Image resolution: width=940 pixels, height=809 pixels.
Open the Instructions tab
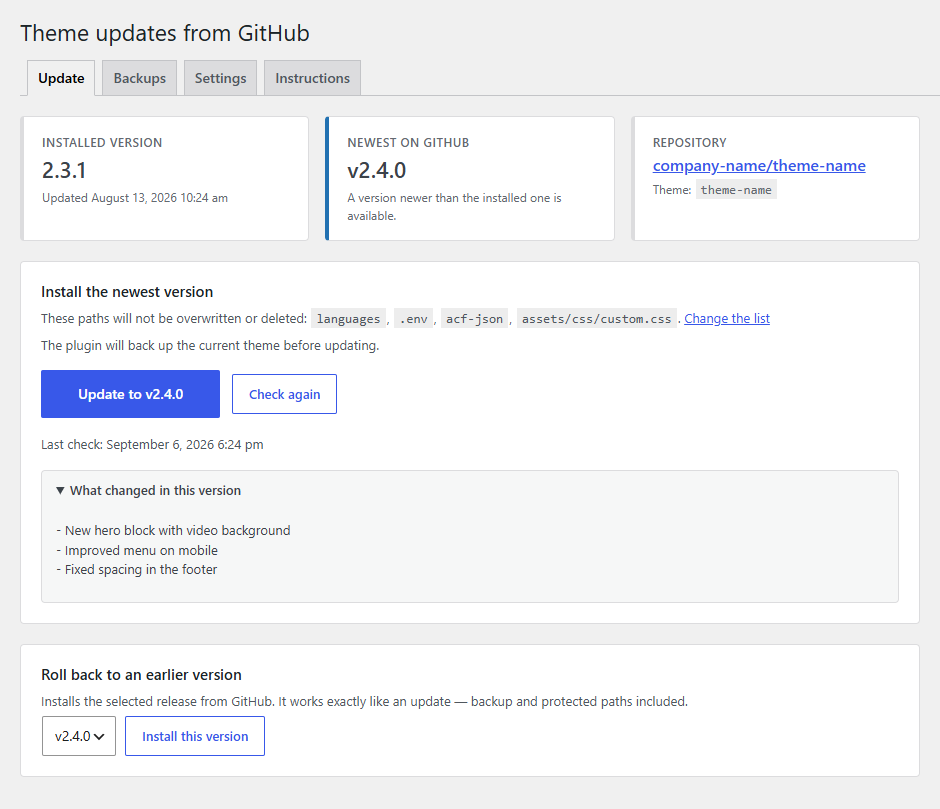[312, 78]
